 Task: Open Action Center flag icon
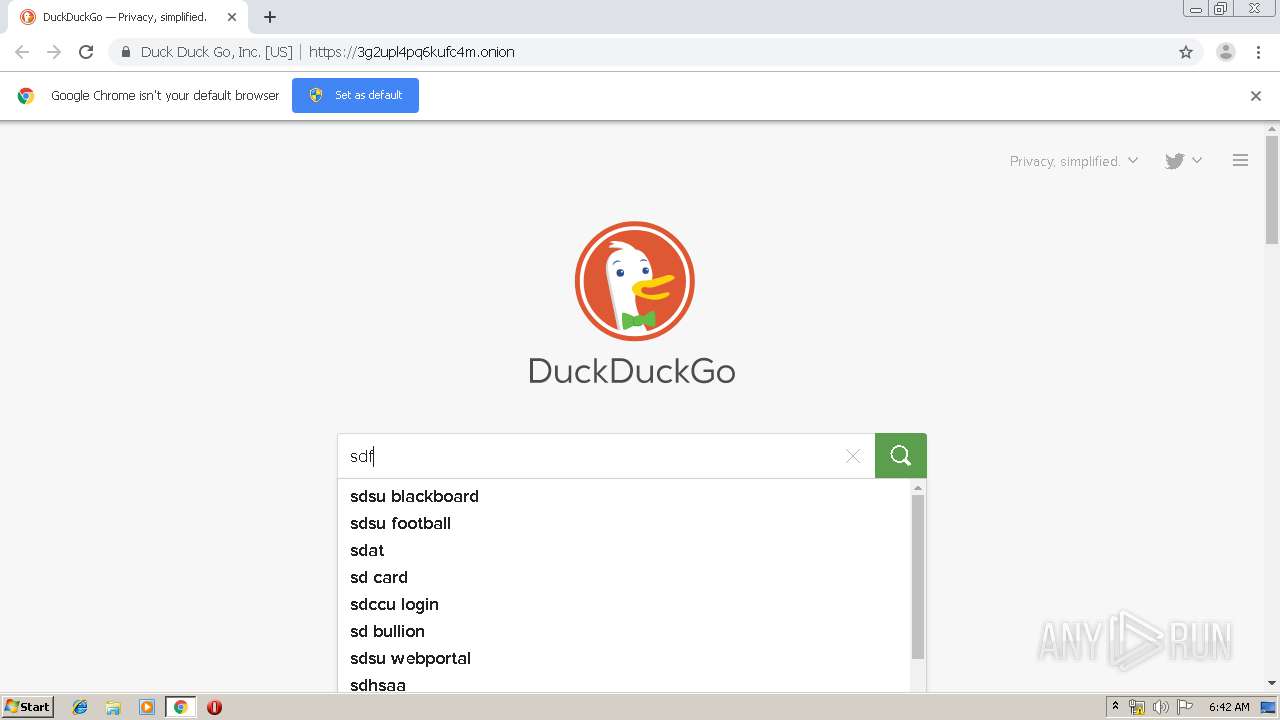(x=1185, y=707)
